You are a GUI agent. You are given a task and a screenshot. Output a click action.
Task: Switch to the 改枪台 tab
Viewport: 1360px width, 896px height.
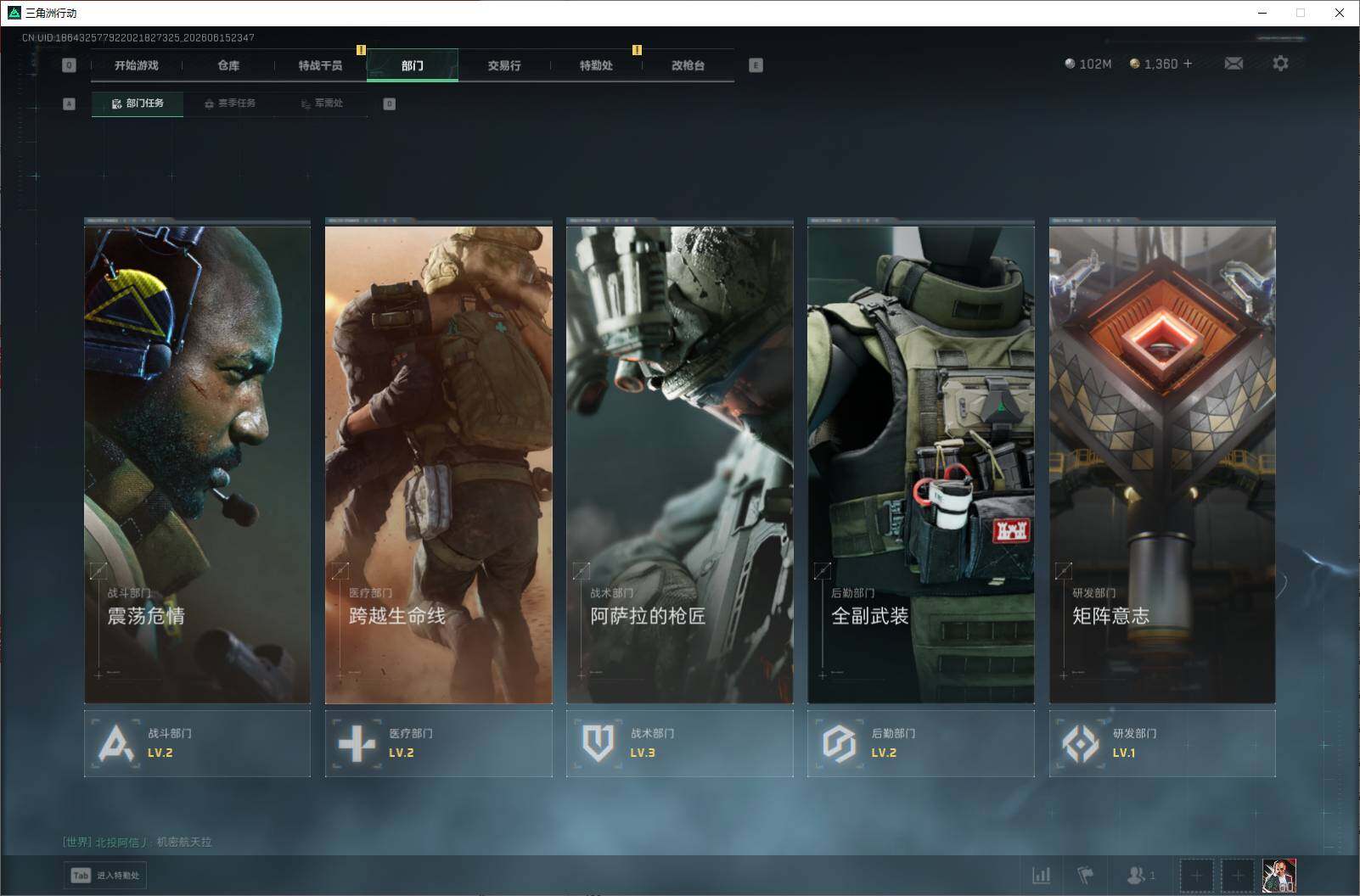688,65
